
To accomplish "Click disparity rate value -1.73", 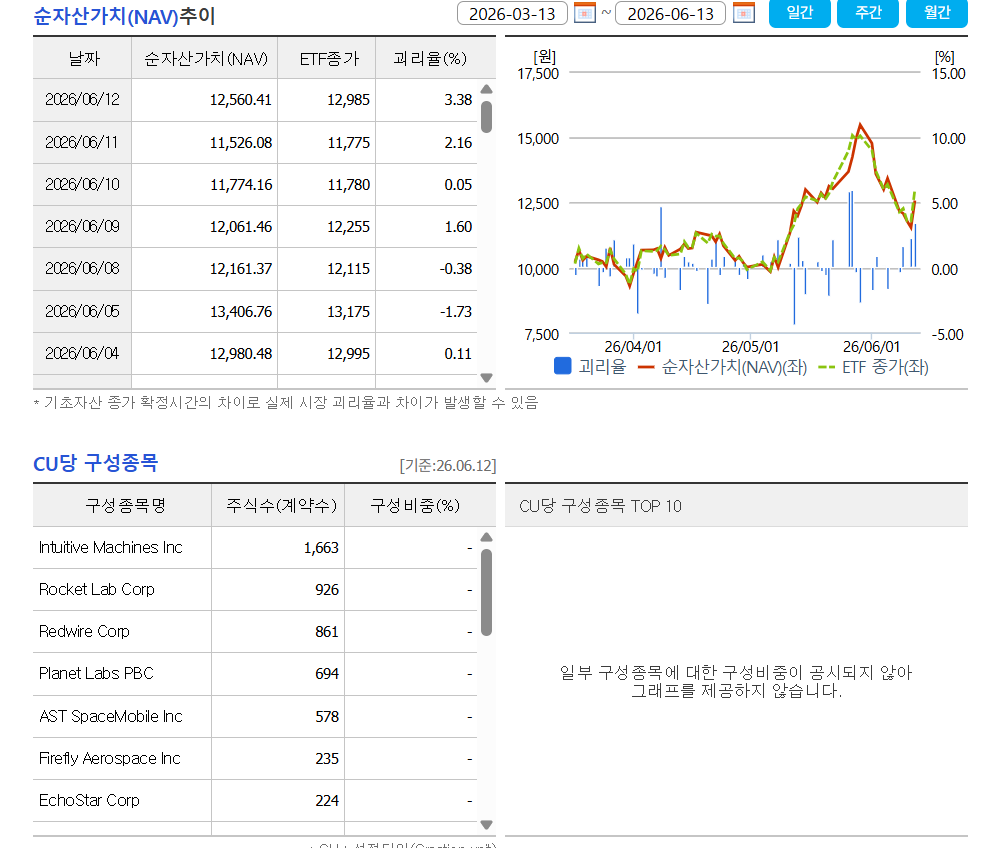I will coord(456,311).
